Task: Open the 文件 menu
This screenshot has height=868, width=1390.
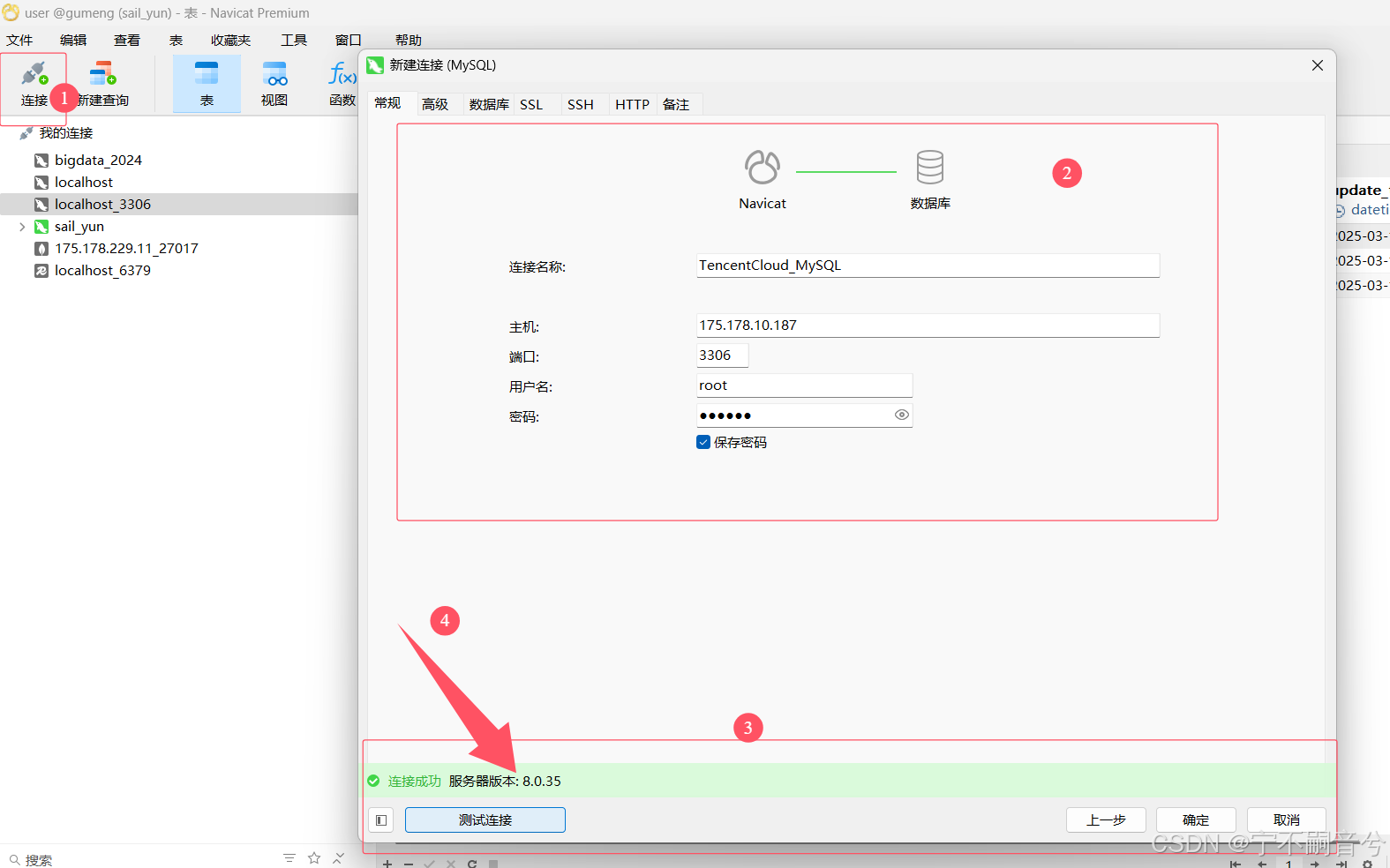Action: [x=19, y=41]
